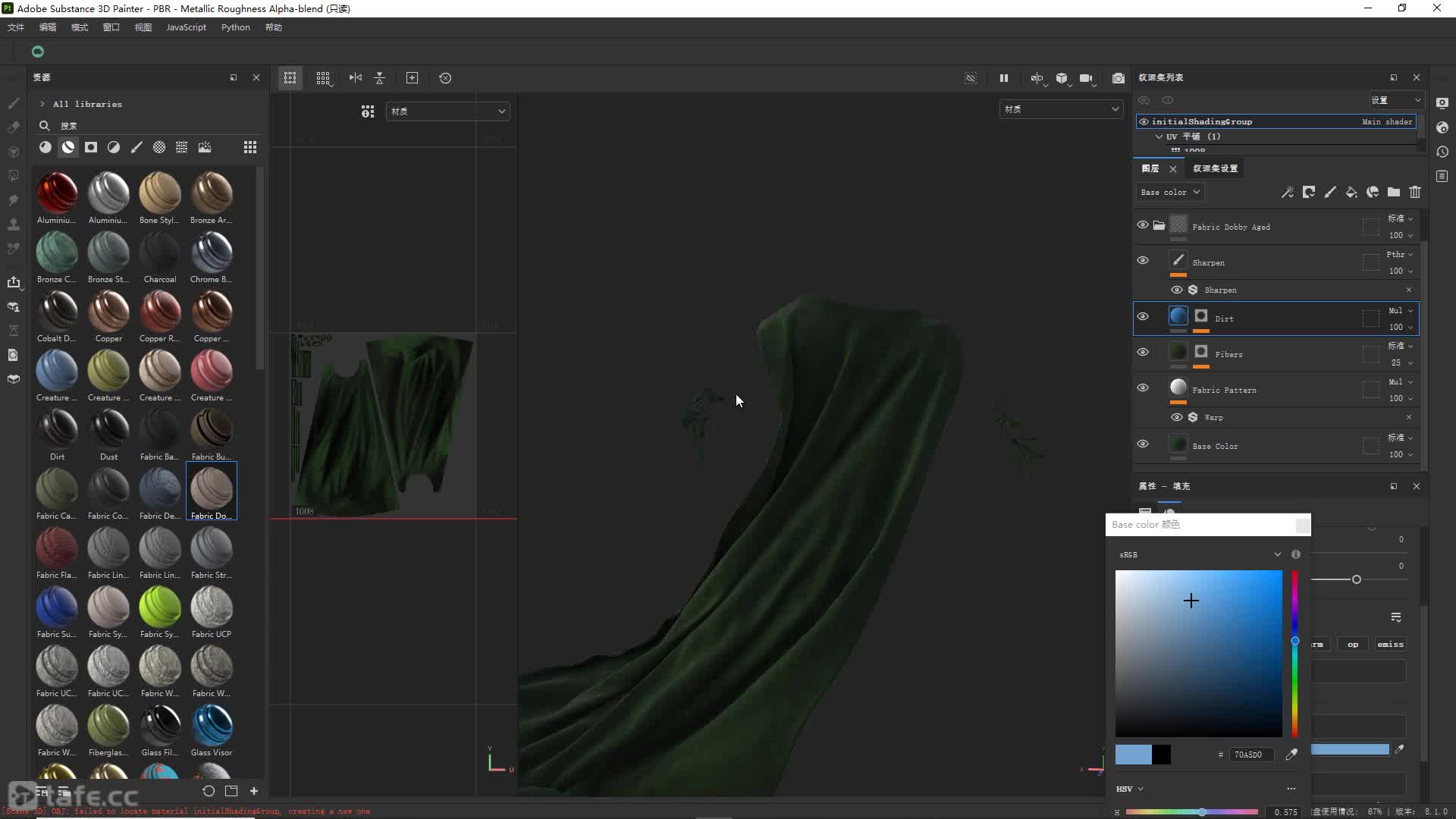
Task: Click the symmetry mirror icon in viewport toolbar
Action: click(355, 78)
